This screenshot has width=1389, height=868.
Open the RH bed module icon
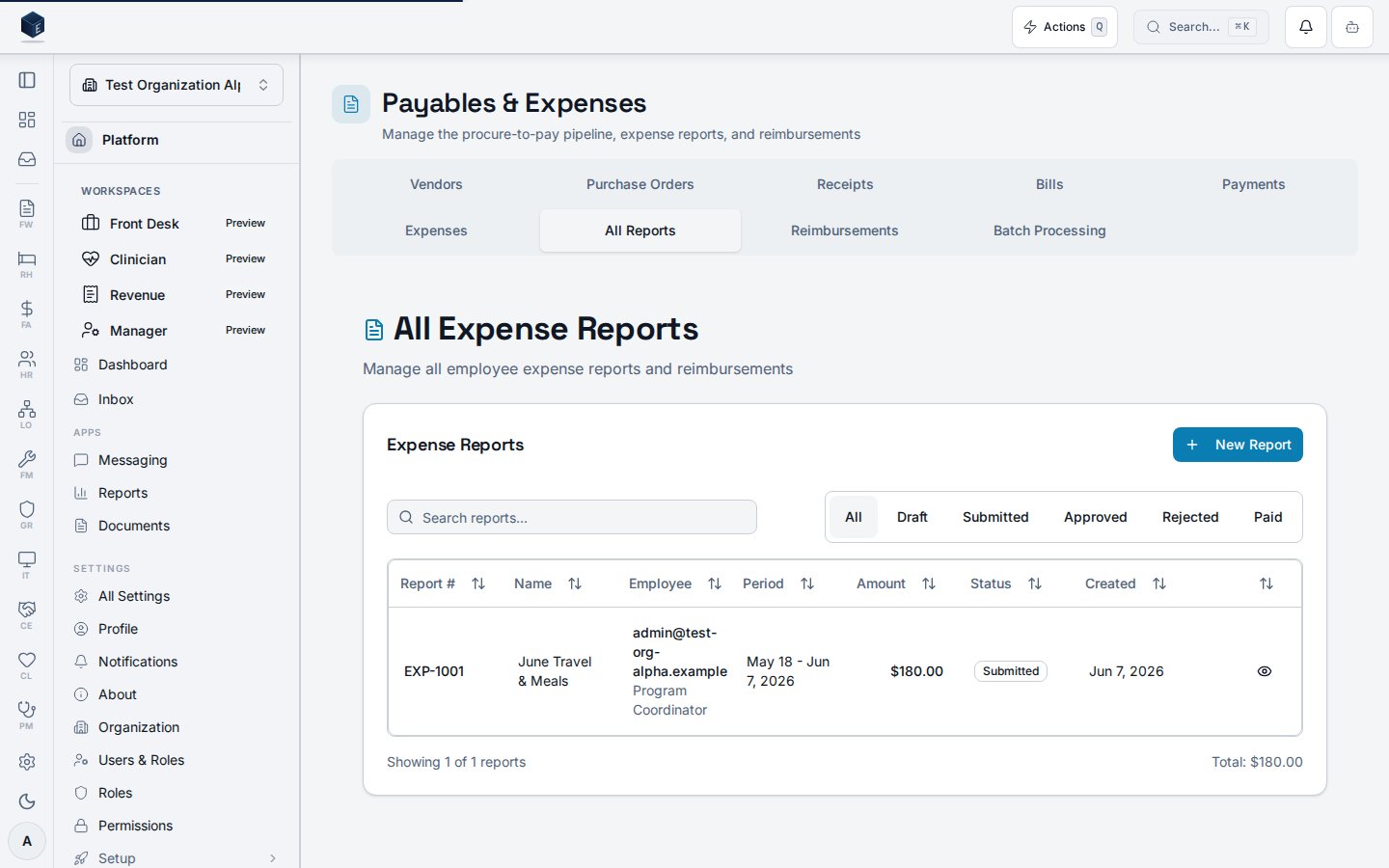(x=27, y=263)
